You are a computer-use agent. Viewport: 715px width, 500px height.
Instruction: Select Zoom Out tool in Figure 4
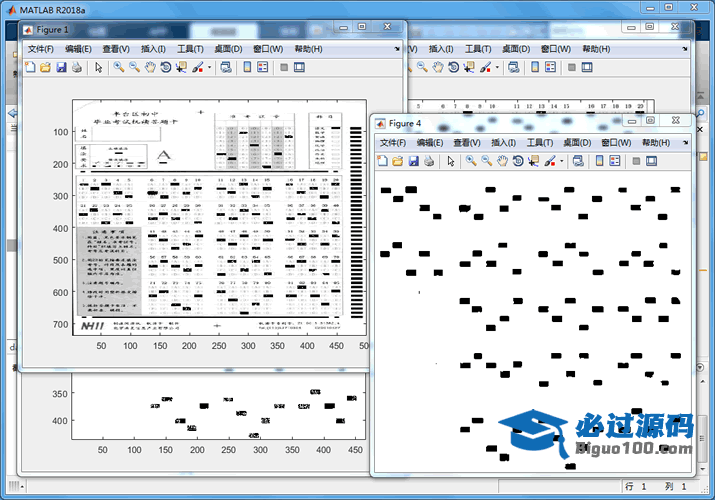(486, 161)
